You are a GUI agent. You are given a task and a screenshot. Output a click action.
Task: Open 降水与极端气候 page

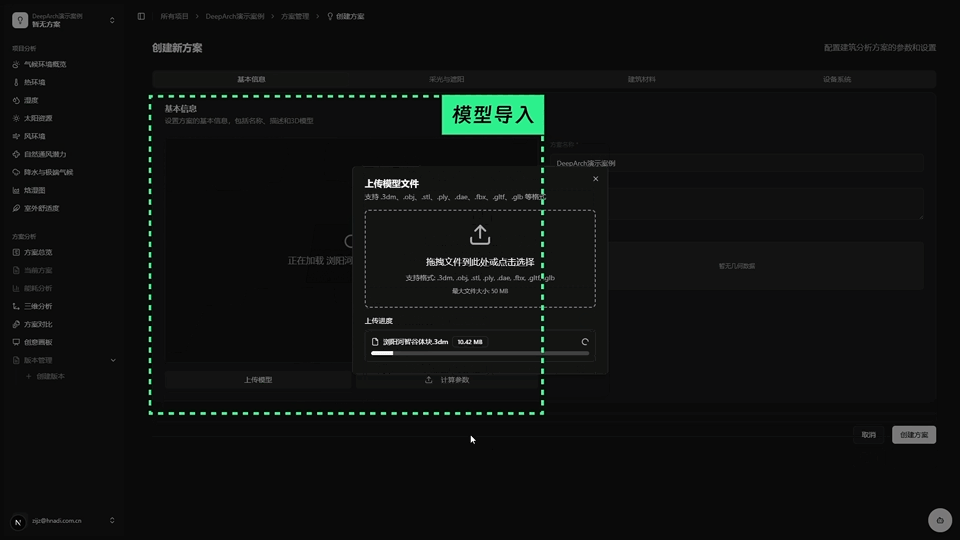(48, 172)
